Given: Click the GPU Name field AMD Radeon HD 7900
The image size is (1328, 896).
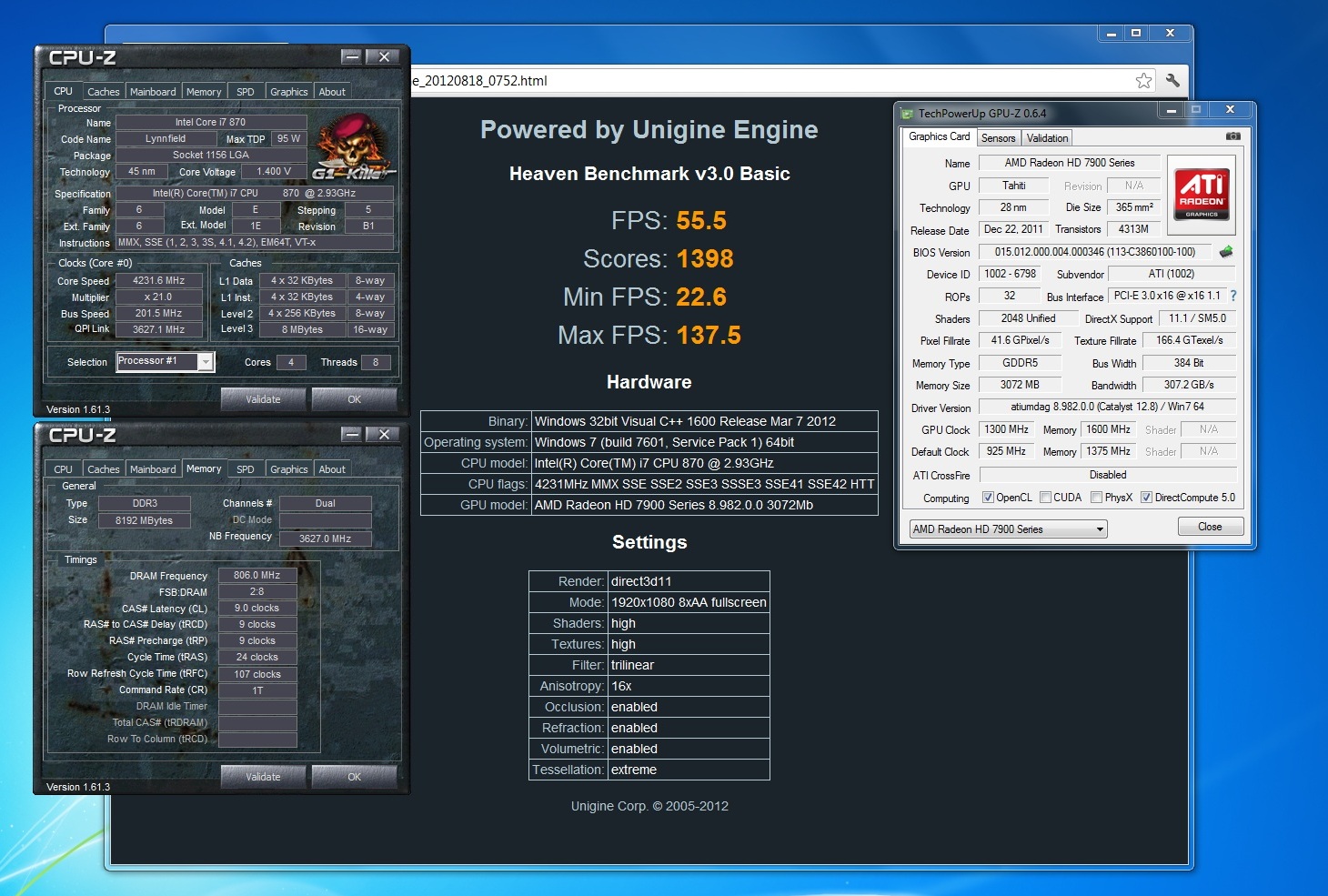Looking at the screenshot, I should (1070, 163).
